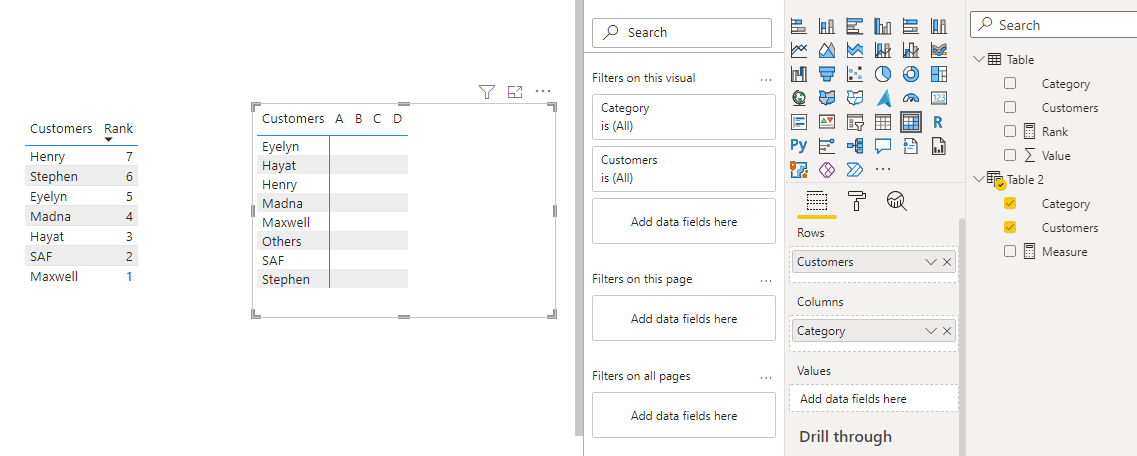Open the Customers is (All) filter card
The image size is (1137, 456).
pyautogui.click(x=684, y=169)
